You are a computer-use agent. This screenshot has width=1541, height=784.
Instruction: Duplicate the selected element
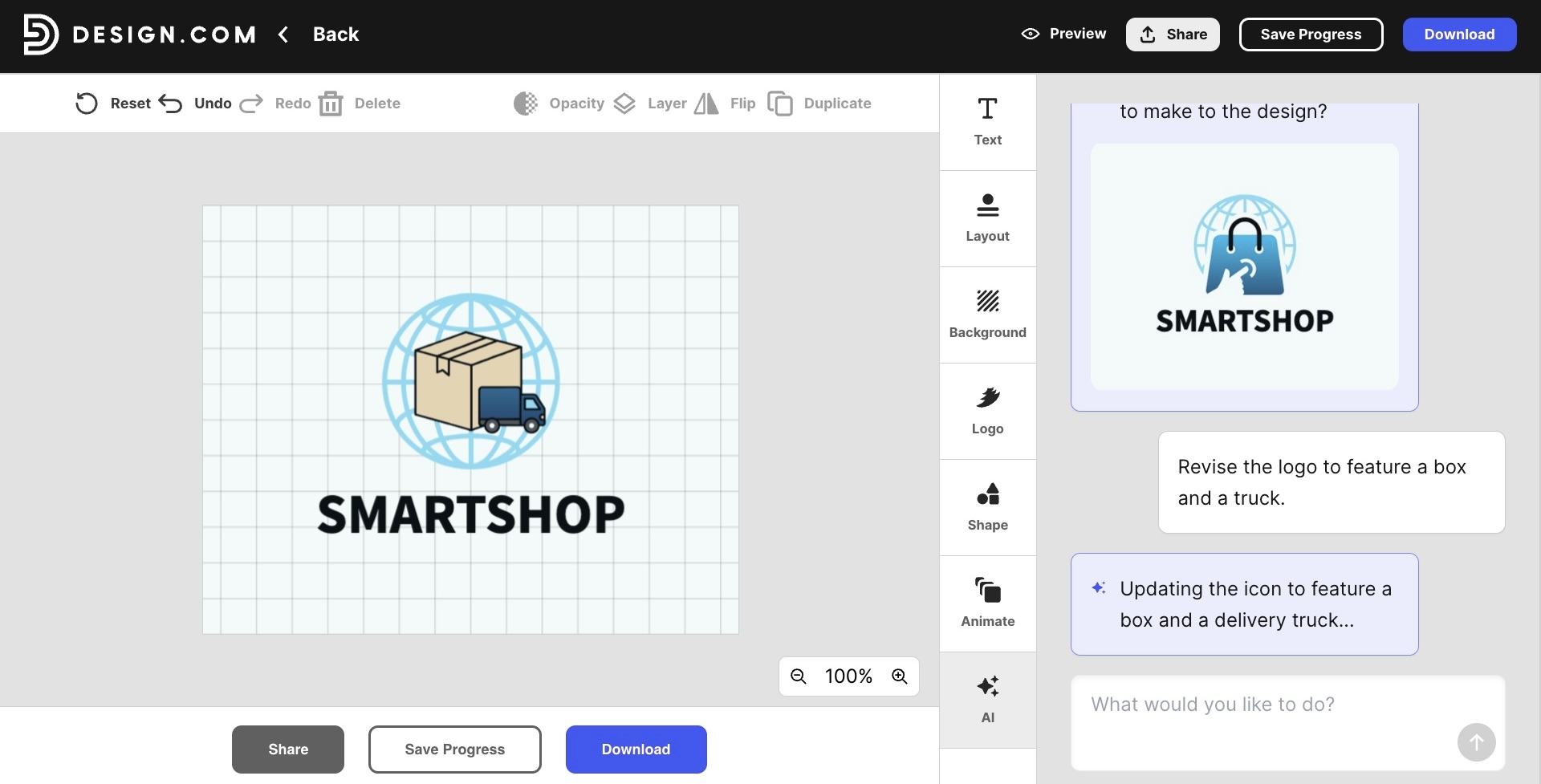click(819, 104)
